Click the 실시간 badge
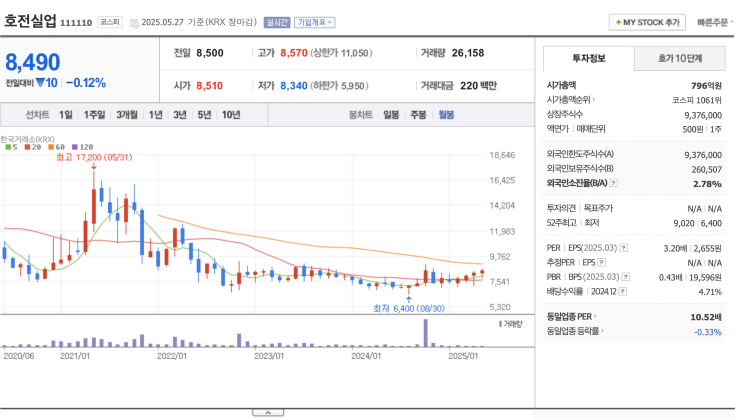This screenshot has height=419, width=743. point(277,22)
